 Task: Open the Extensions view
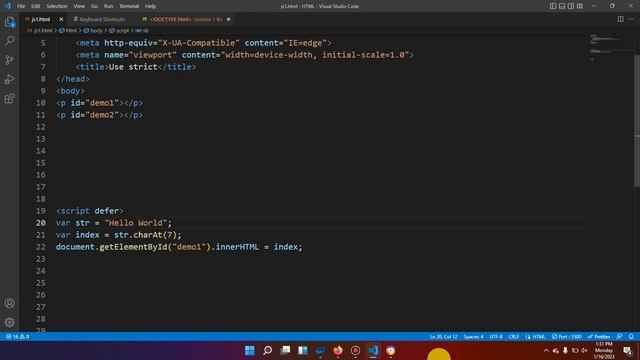[x=9, y=98]
